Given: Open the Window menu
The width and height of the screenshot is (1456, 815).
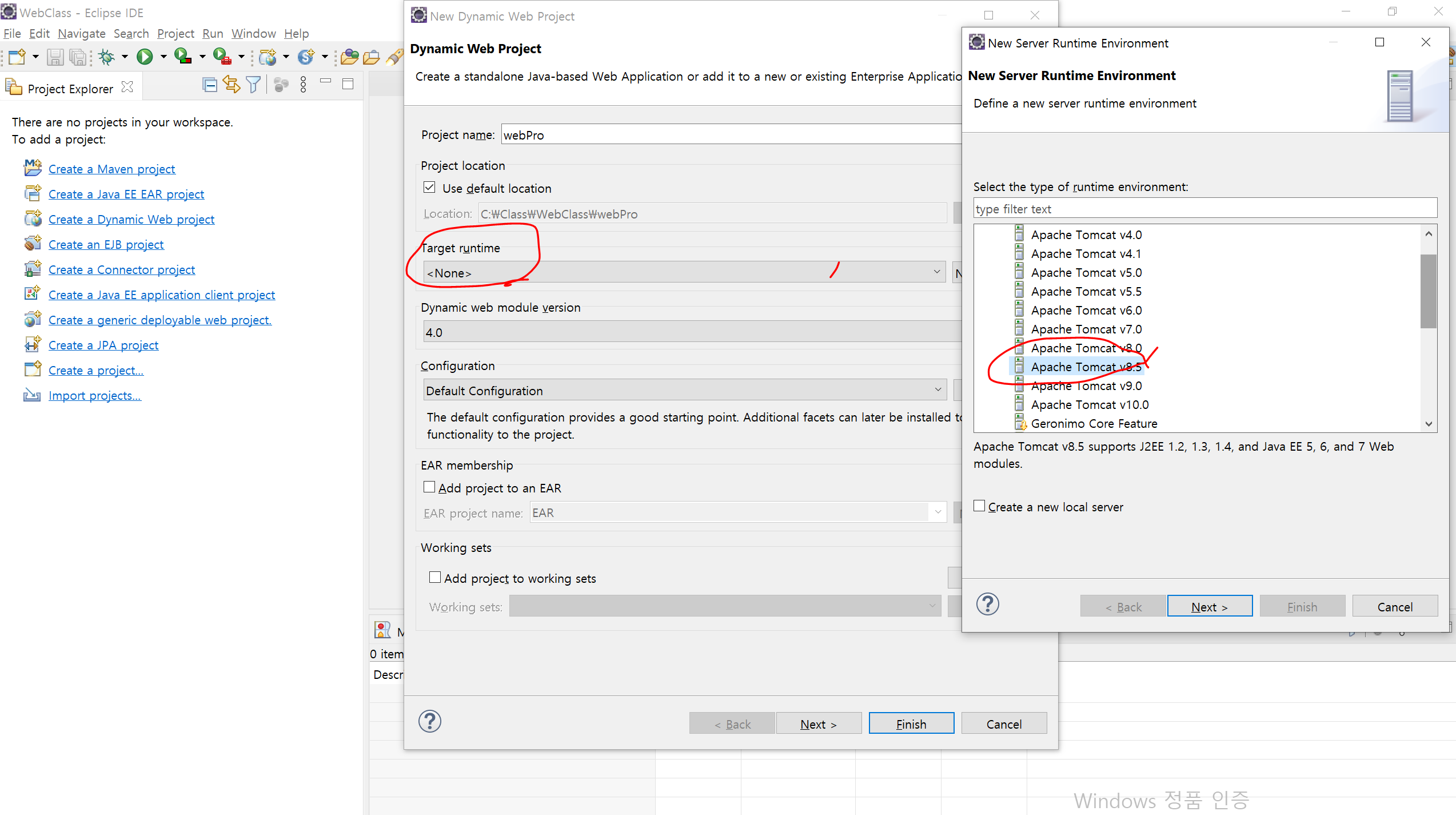Looking at the screenshot, I should (x=253, y=33).
